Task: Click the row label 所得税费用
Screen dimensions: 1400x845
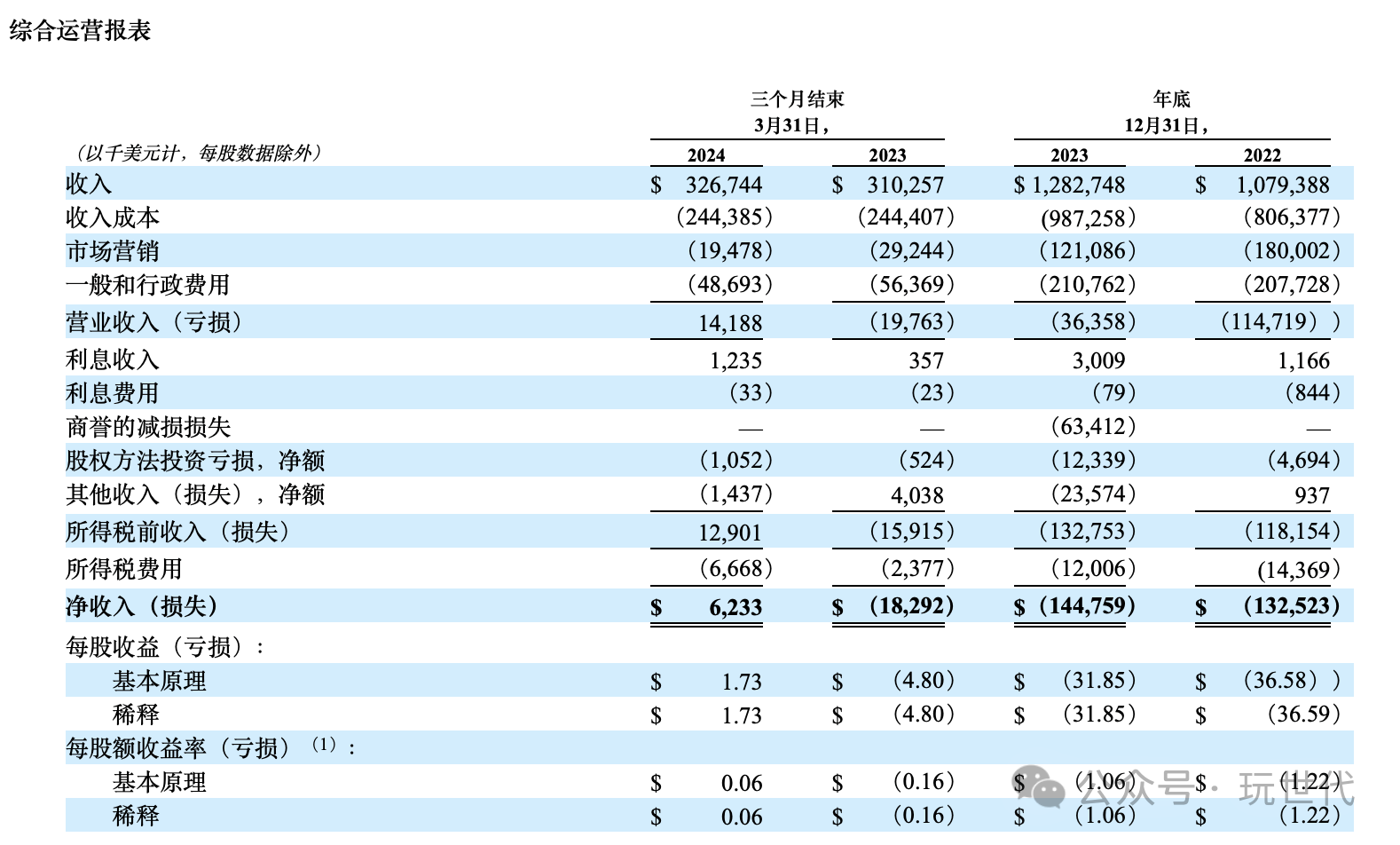Action: tap(124, 569)
